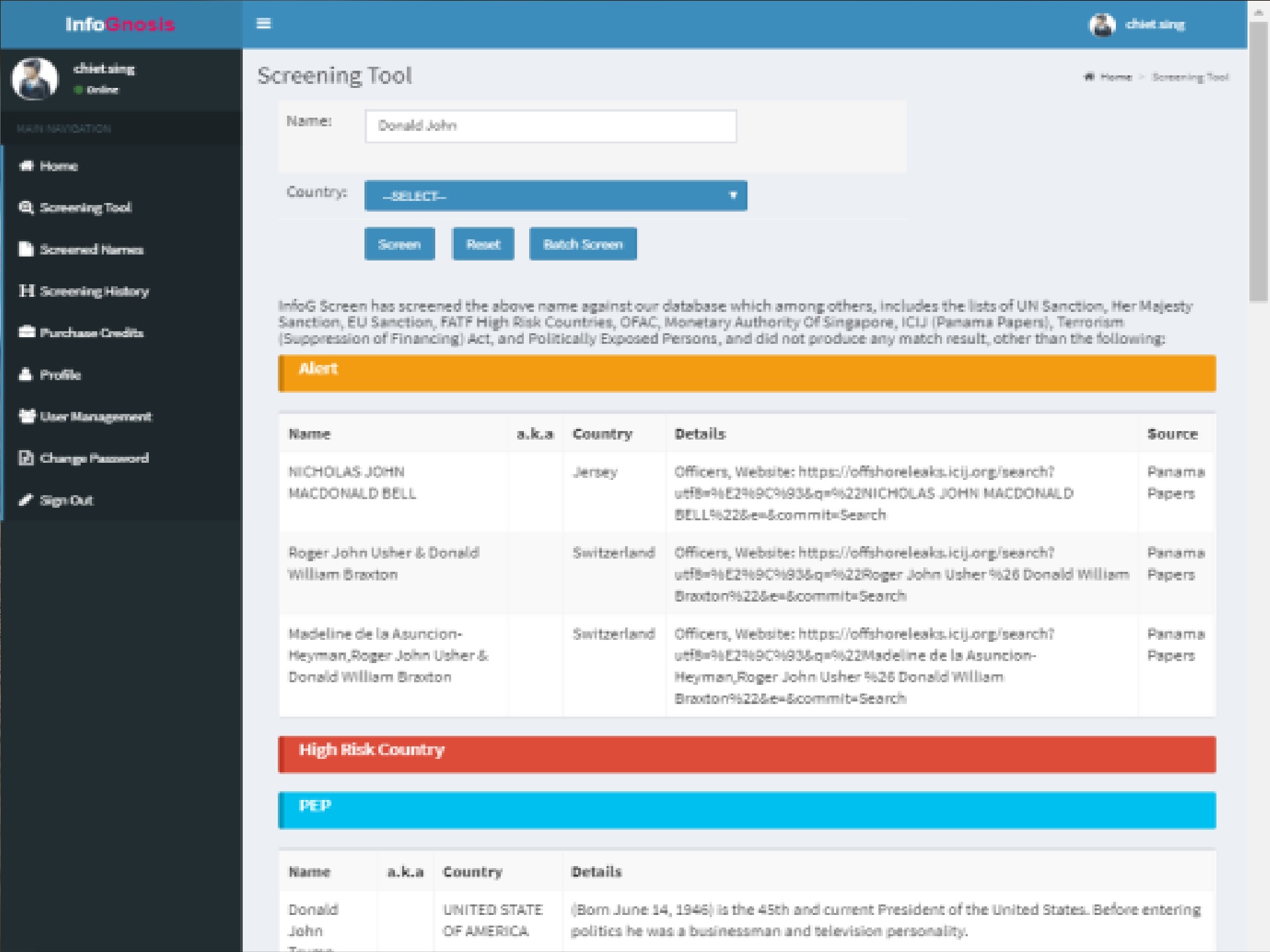Click the Home breadcrumb link
1270x952 pixels.
1117,77
